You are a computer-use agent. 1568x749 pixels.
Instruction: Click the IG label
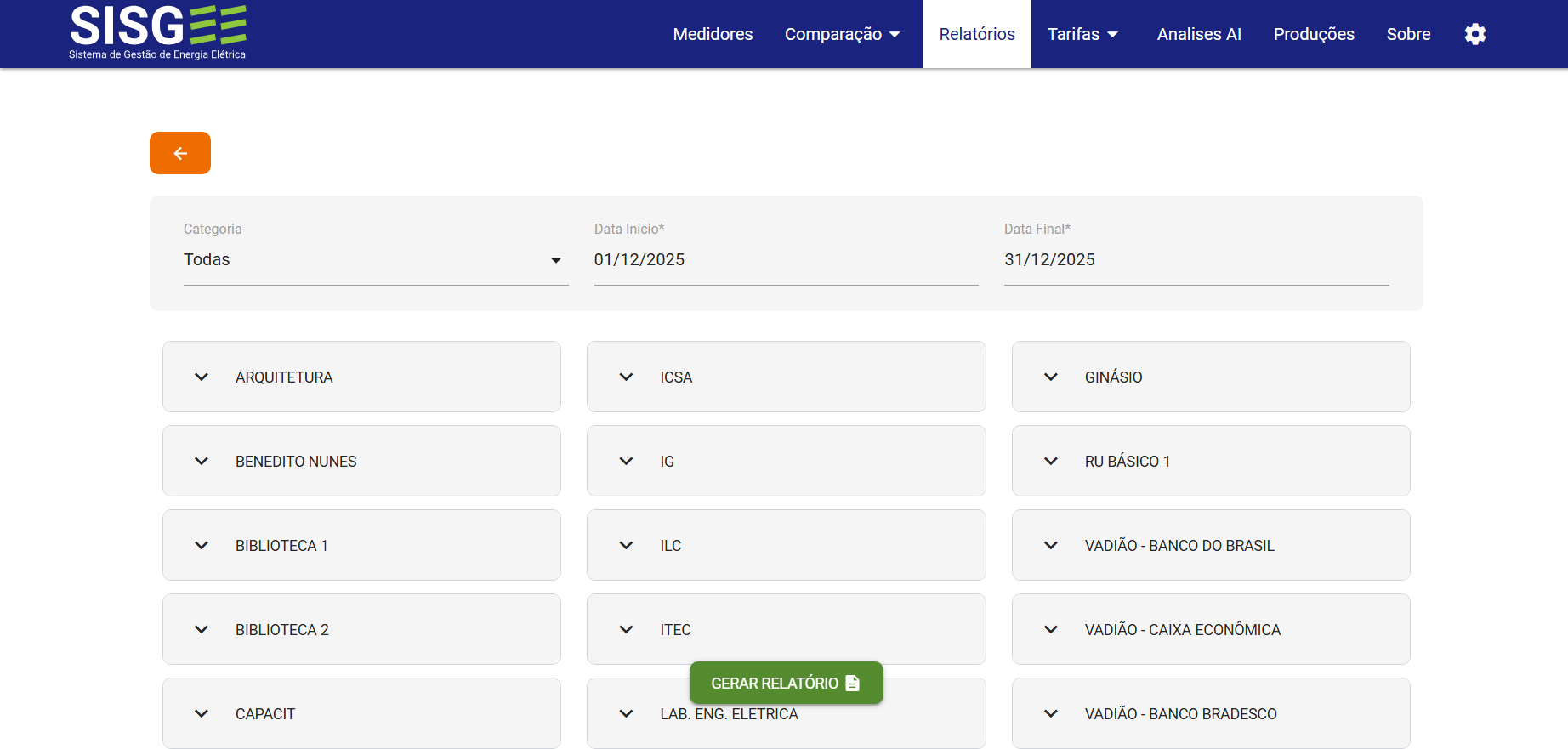pyautogui.click(x=668, y=461)
